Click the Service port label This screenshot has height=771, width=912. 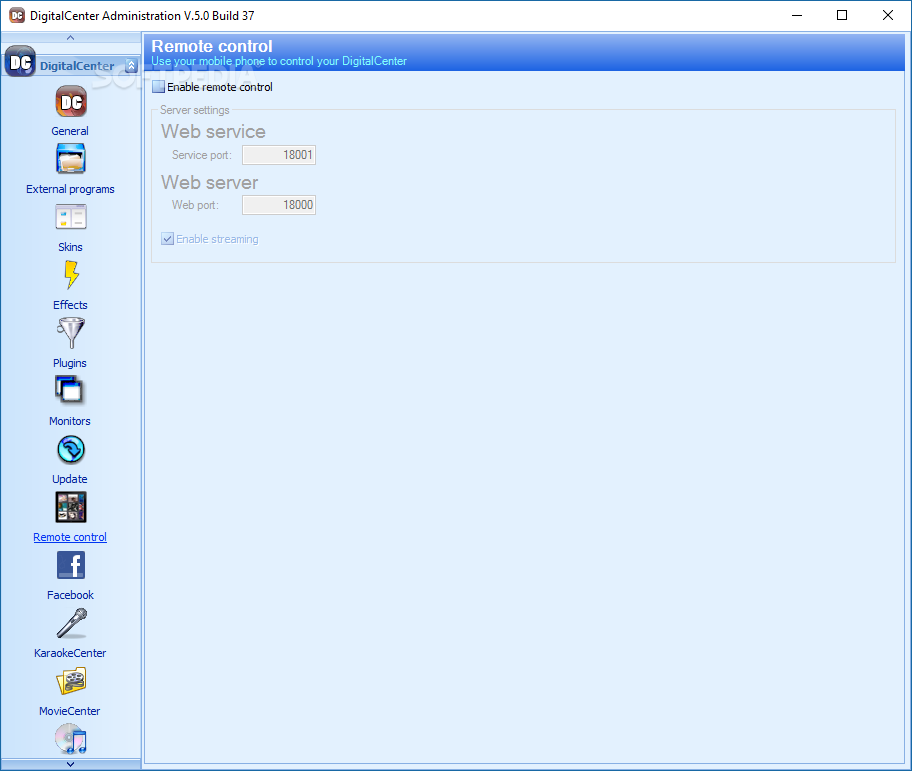[x=201, y=155]
